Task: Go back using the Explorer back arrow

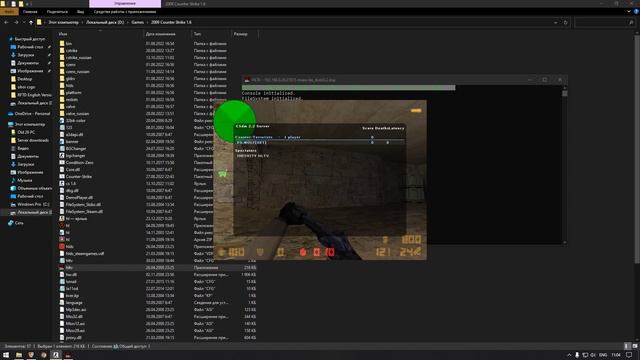Action: click(x=6, y=22)
